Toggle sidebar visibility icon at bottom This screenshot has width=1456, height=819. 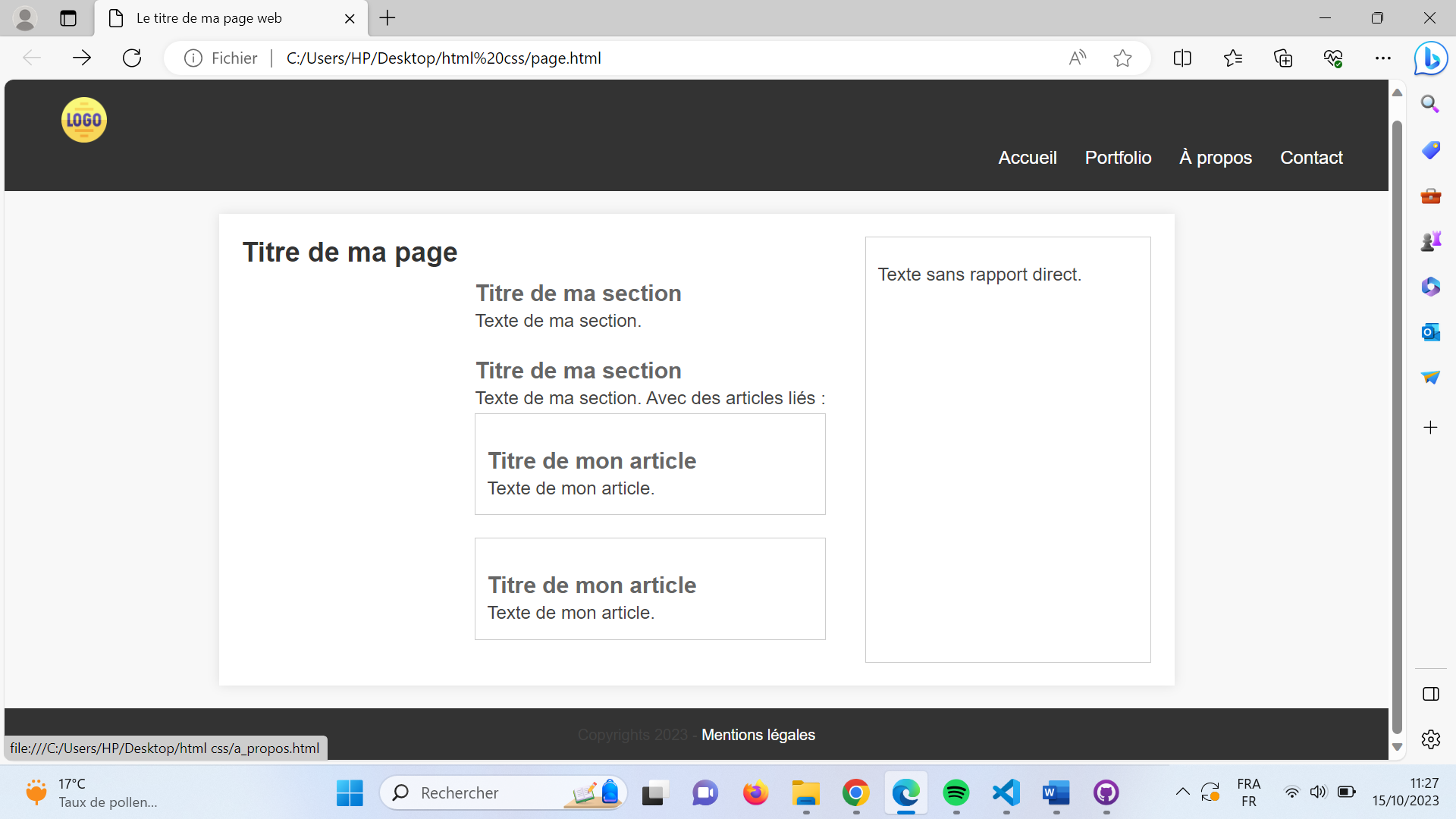[x=1430, y=694]
